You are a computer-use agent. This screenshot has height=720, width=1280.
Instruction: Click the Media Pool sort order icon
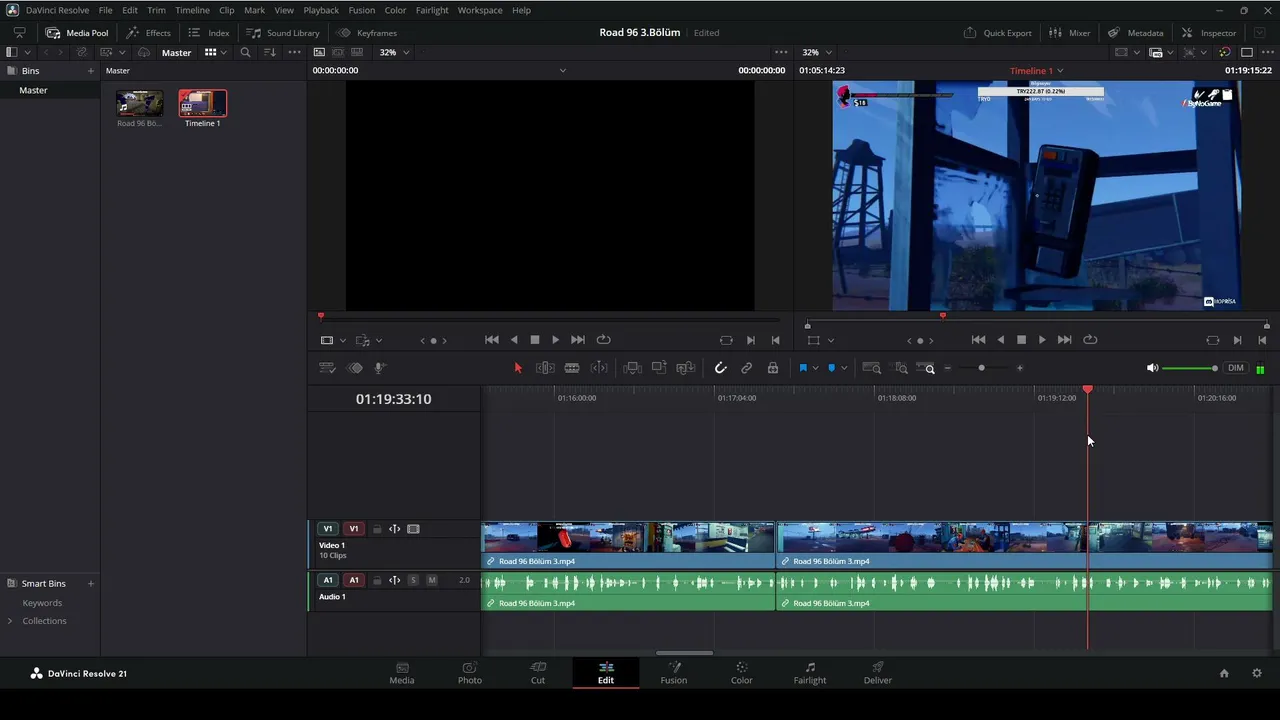click(x=269, y=52)
